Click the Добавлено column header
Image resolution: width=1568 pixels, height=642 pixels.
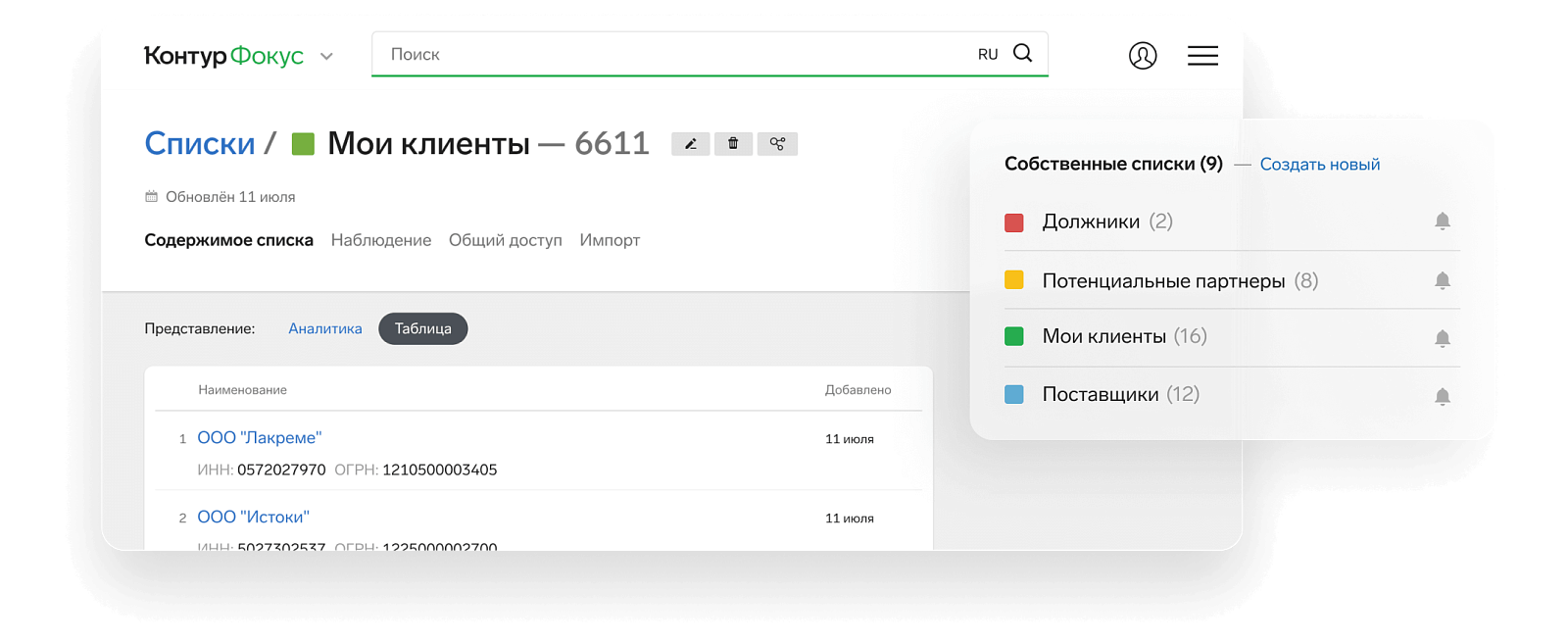pyautogui.click(x=857, y=390)
